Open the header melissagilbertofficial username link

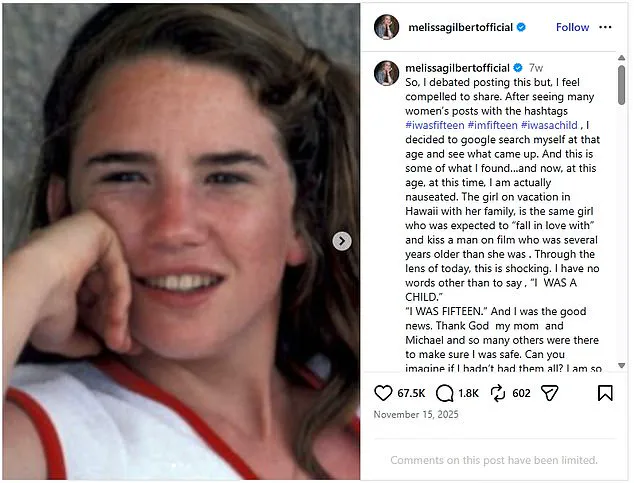(x=458, y=27)
